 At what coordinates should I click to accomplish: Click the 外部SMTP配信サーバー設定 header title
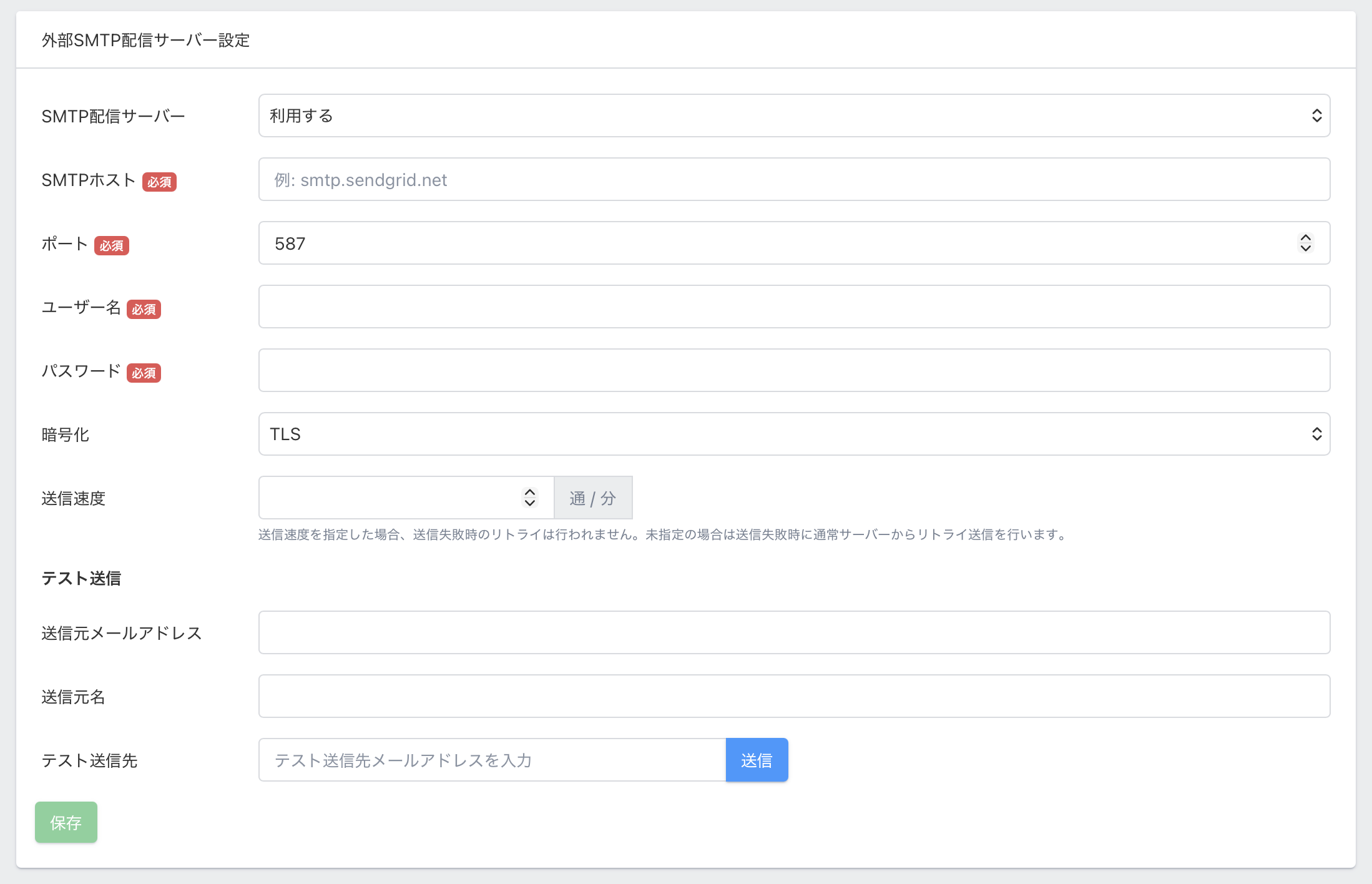[145, 40]
